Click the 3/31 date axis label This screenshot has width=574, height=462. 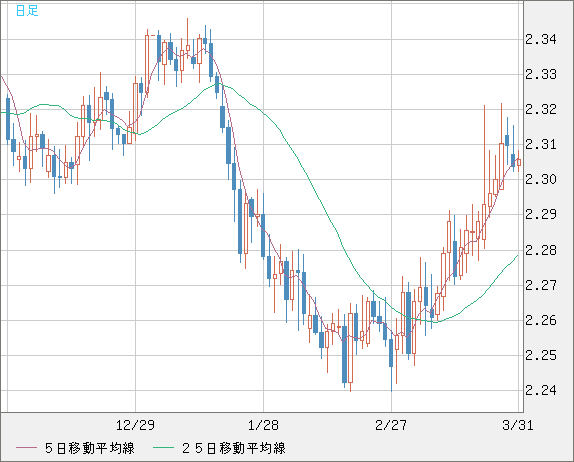click(518, 425)
